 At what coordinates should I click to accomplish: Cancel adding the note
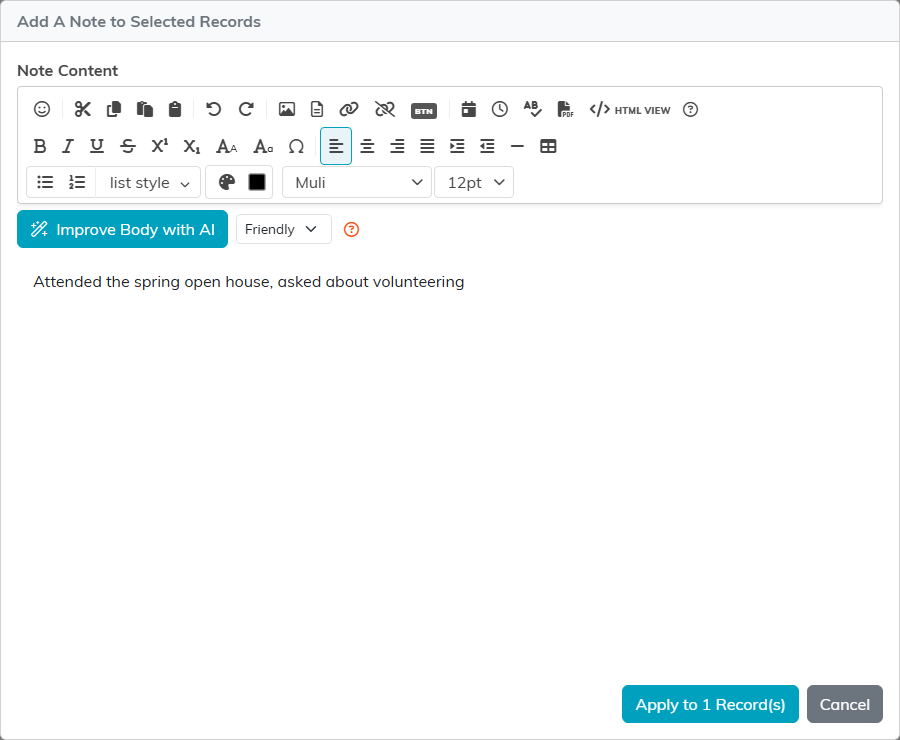pos(844,704)
